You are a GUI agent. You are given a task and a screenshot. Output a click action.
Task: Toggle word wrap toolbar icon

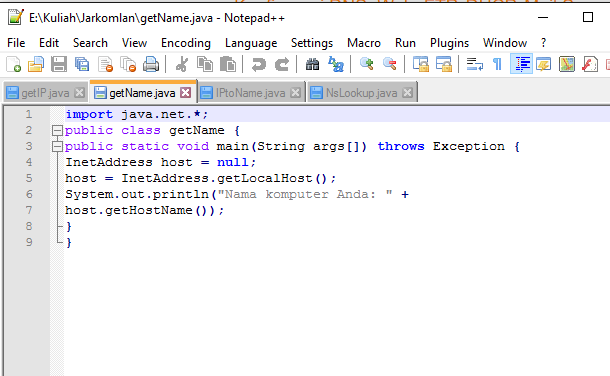point(475,64)
